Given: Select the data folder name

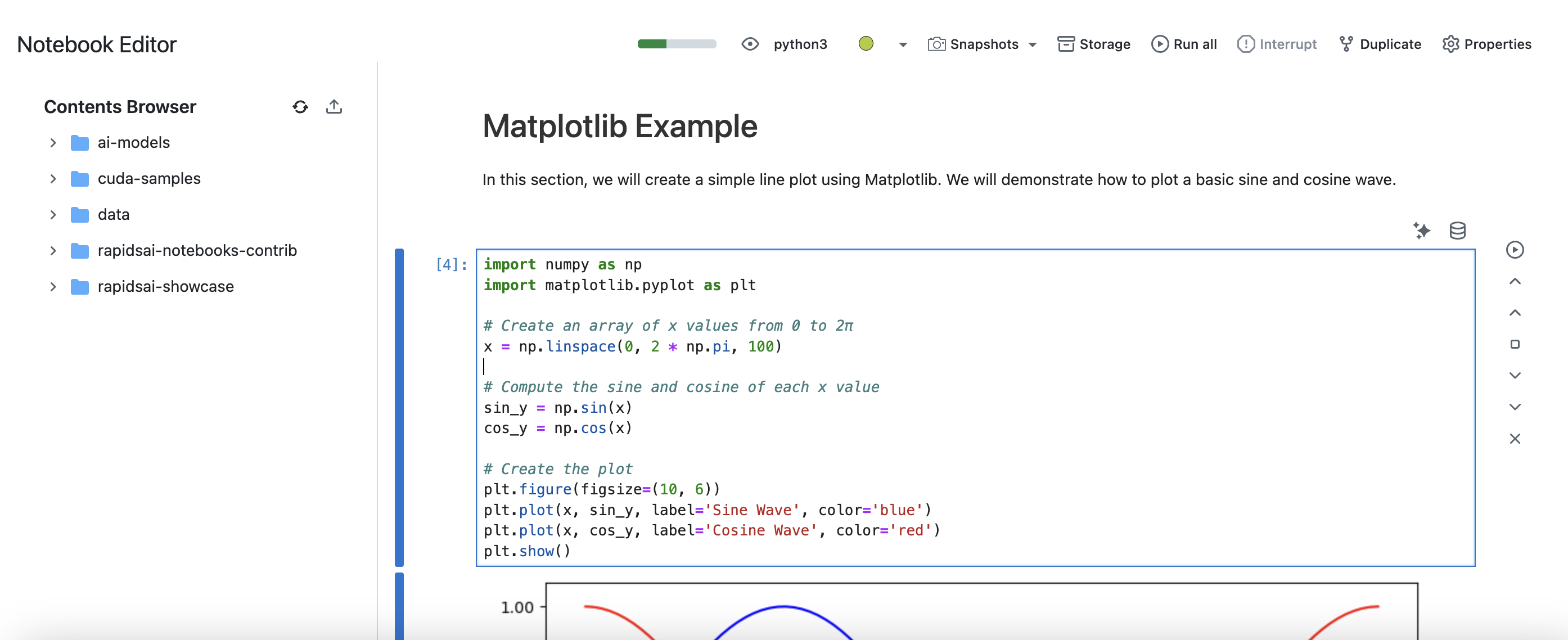Looking at the screenshot, I should click(113, 214).
